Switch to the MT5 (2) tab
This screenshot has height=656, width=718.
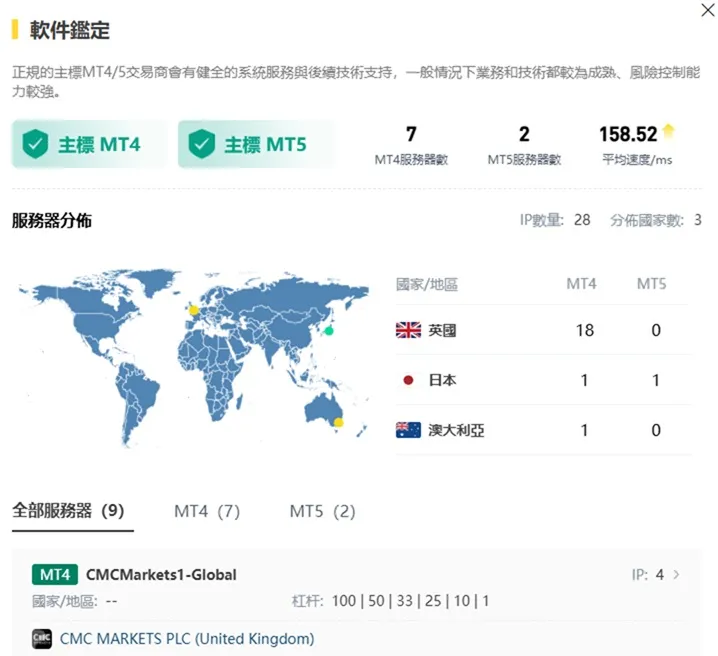[x=322, y=511]
